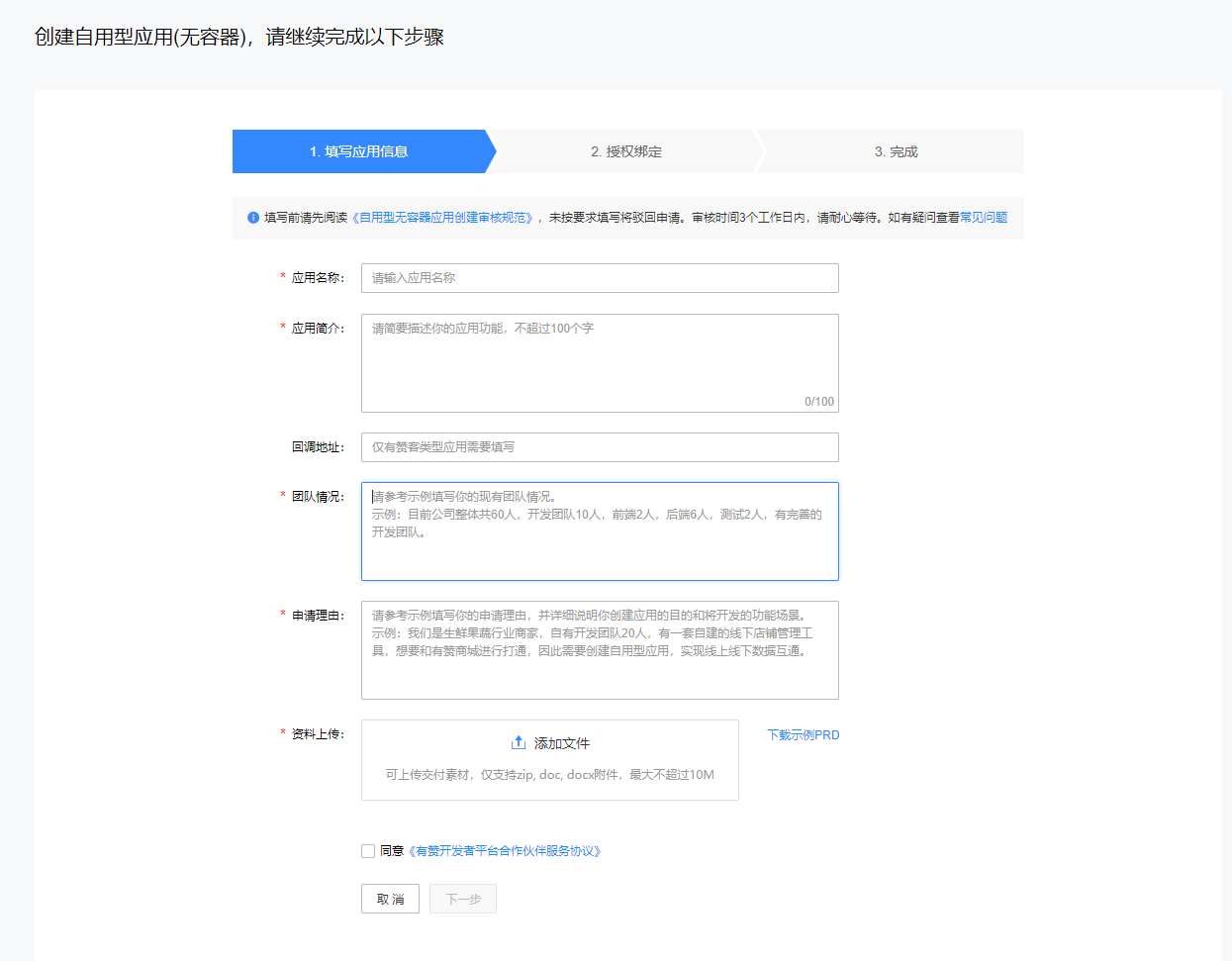Click the 资料上传 field label
Viewport: 1232px width, 961px height.
317,734
